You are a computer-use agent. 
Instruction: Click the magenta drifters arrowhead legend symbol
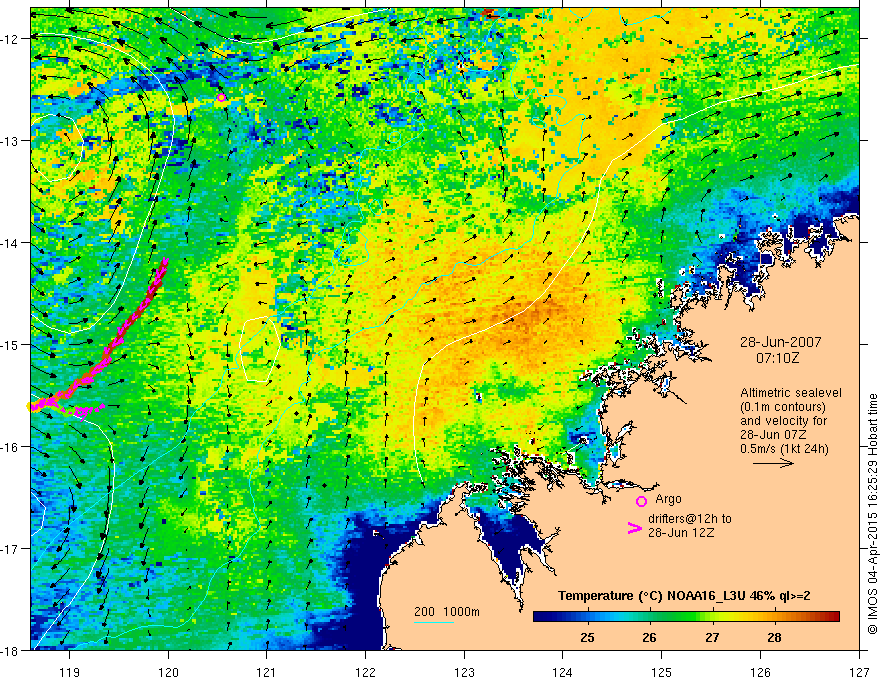pyautogui.click(x=635, y=527)
